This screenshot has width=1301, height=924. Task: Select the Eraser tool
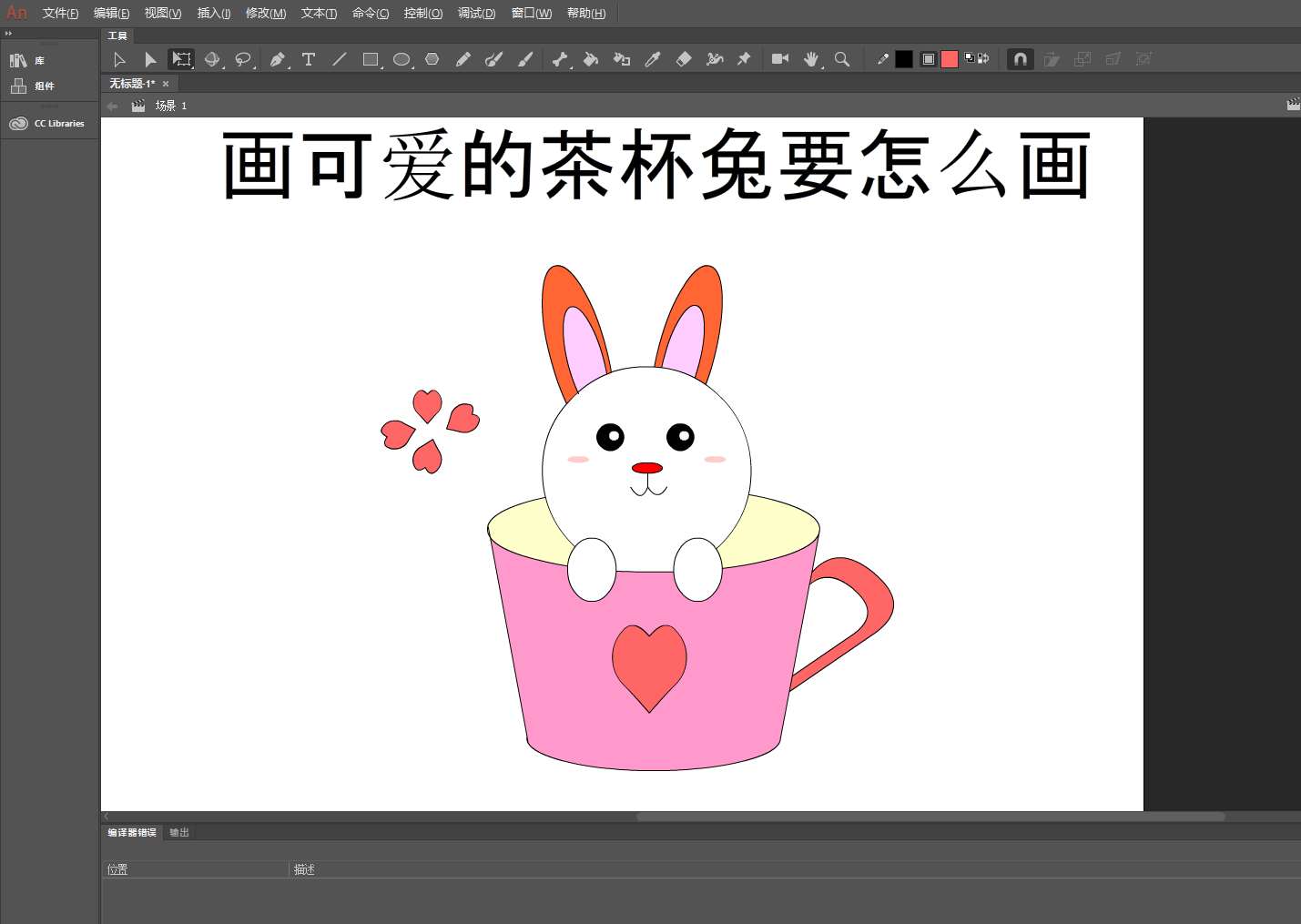tap(684, 59)
